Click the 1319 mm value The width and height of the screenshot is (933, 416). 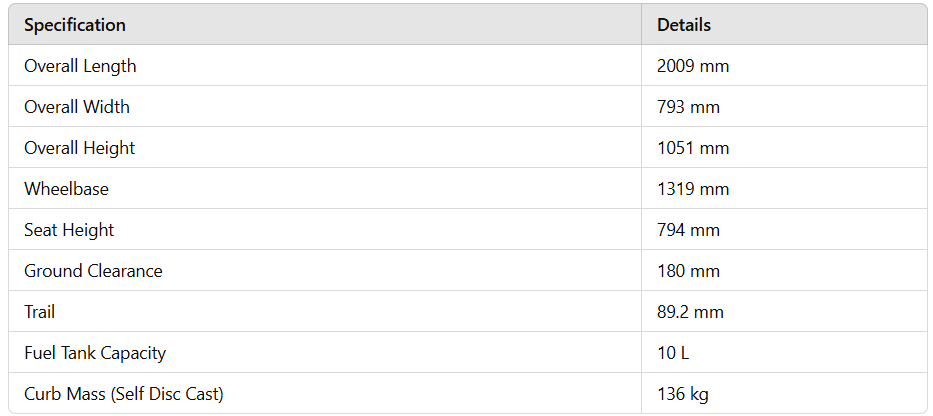[x=693, y=189]
